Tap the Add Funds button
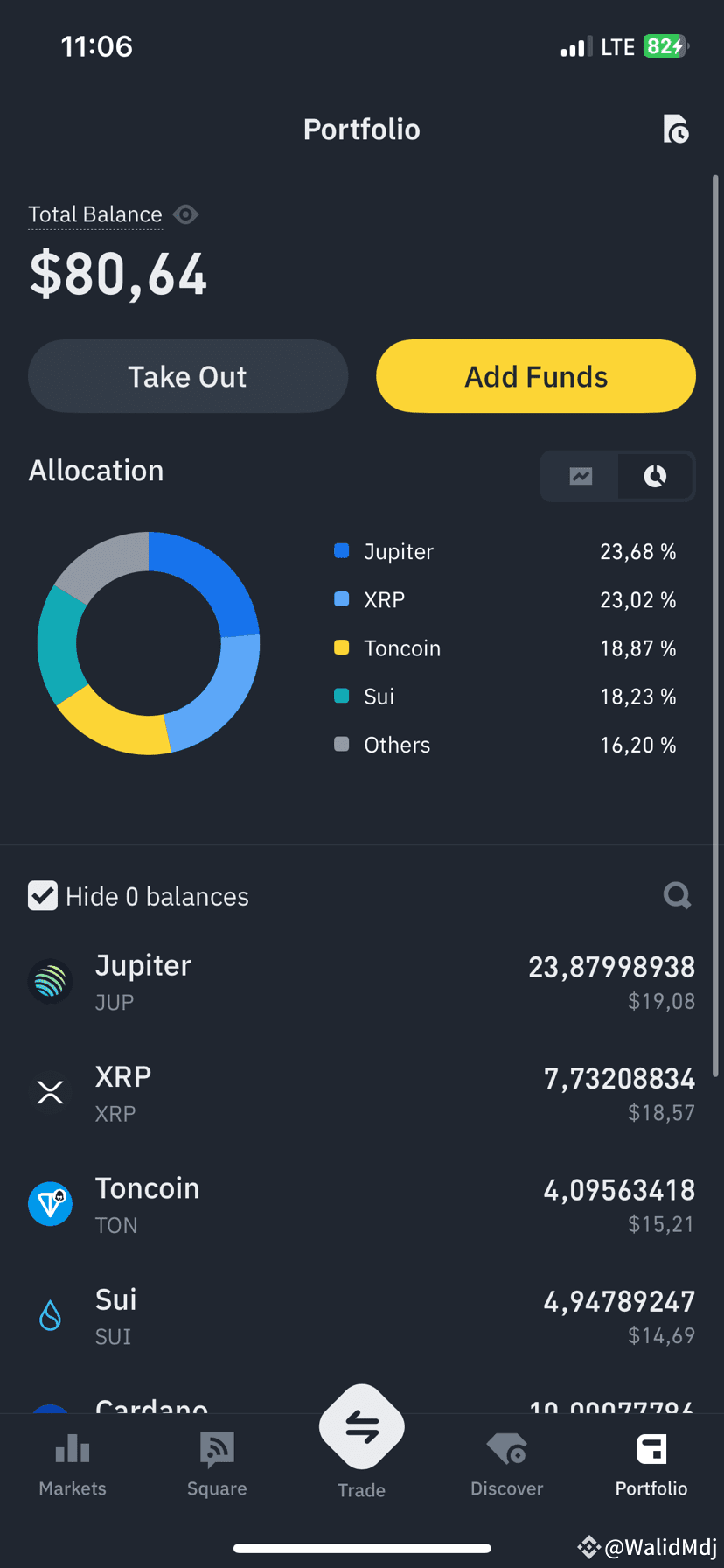 tap(536, 376)
